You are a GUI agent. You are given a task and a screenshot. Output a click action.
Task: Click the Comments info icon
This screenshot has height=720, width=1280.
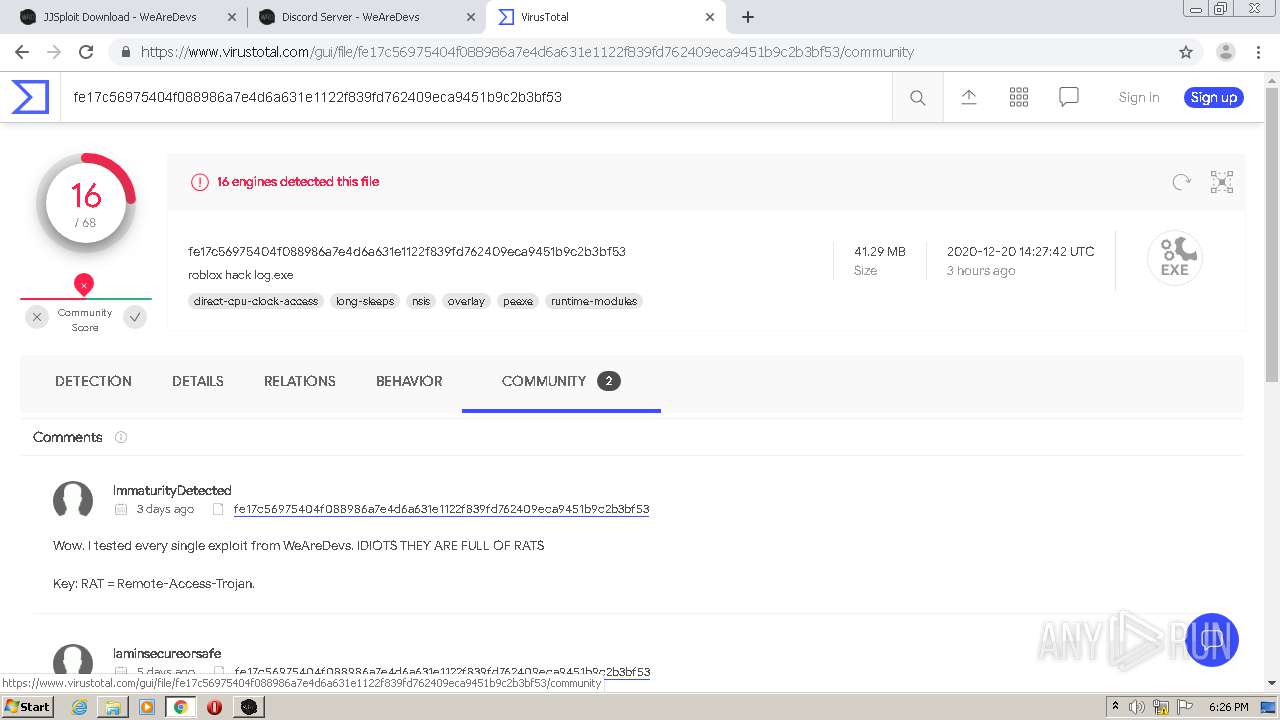121,437
